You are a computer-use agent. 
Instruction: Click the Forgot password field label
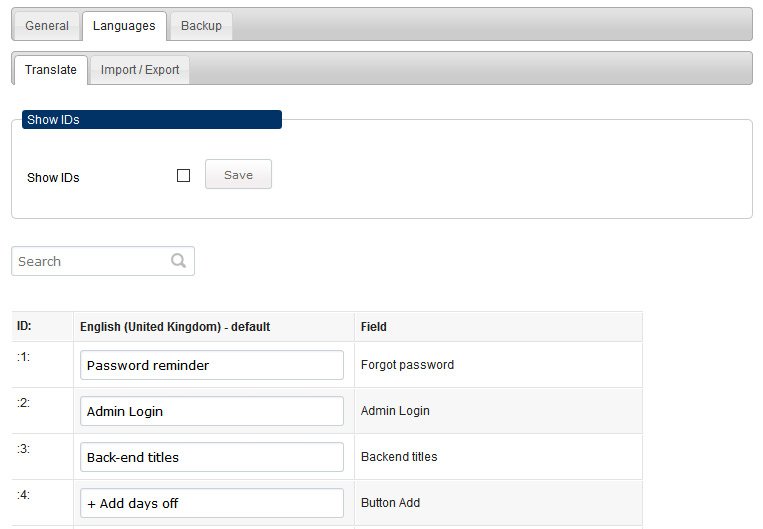[407, 365]
